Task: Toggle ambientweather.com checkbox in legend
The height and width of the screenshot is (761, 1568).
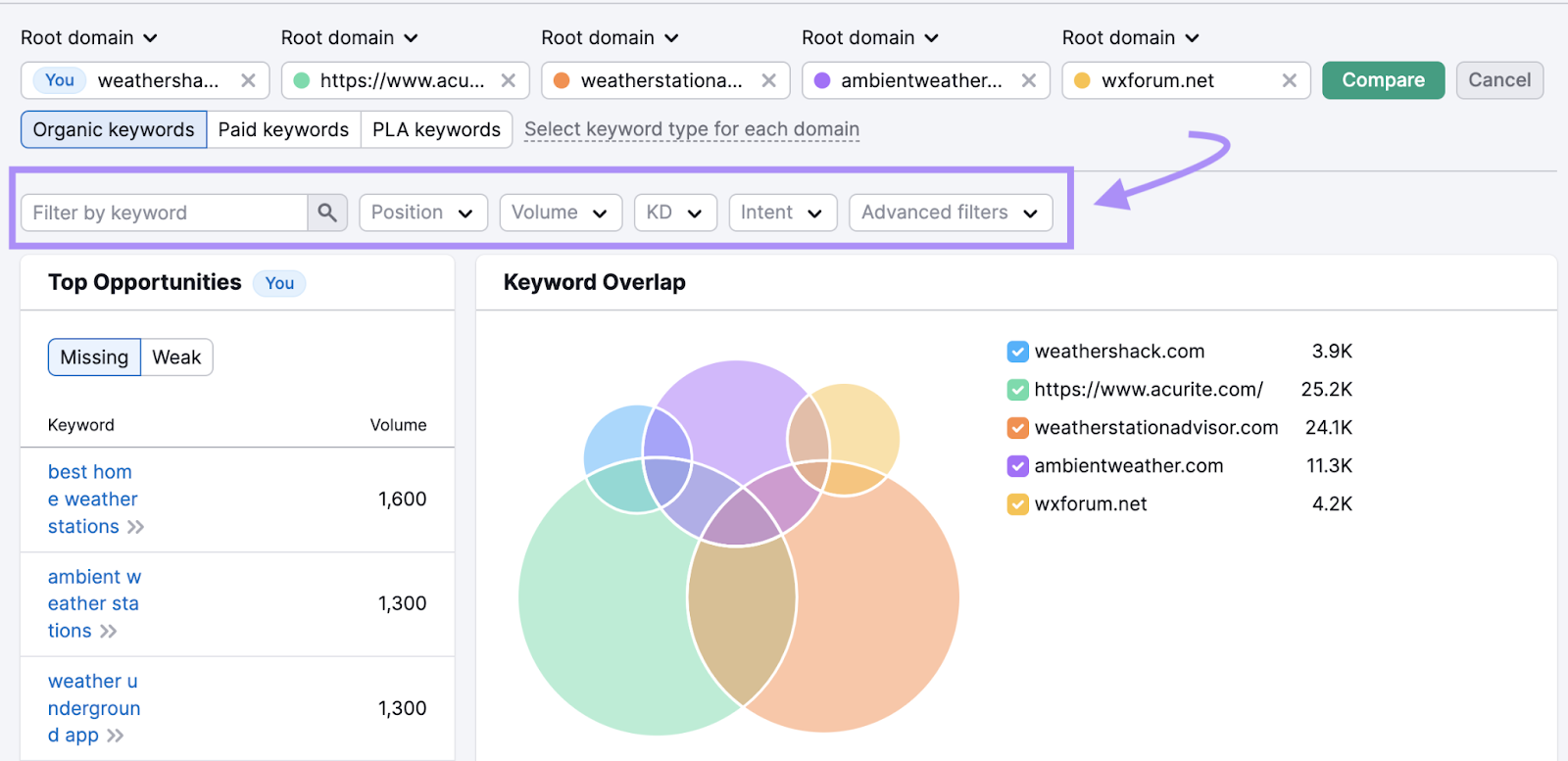Action: point(1017,466)
